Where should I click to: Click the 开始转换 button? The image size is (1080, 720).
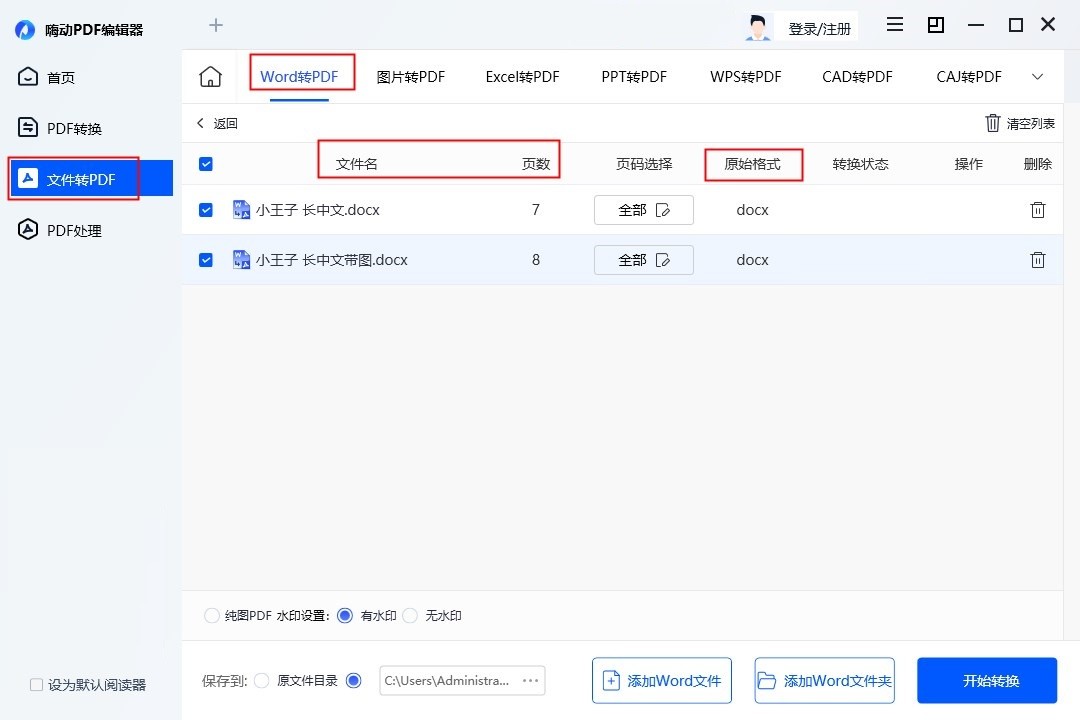[986, 680]
